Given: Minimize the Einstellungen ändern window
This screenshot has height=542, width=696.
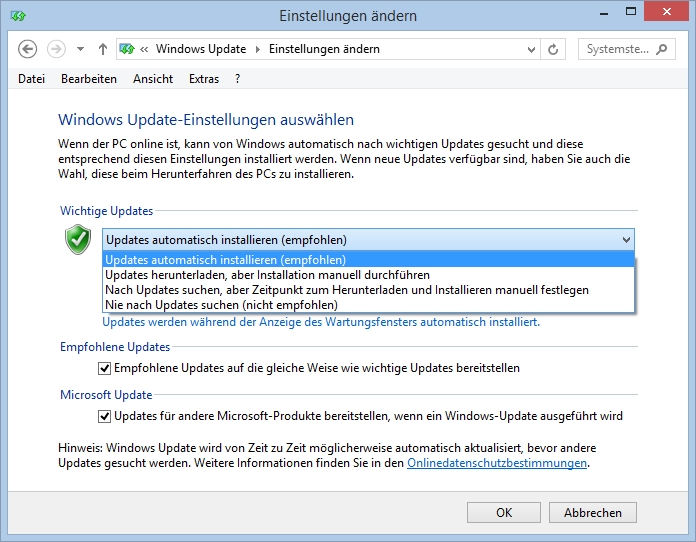Looking at the screenshot, I should click(x=604, y=13).
